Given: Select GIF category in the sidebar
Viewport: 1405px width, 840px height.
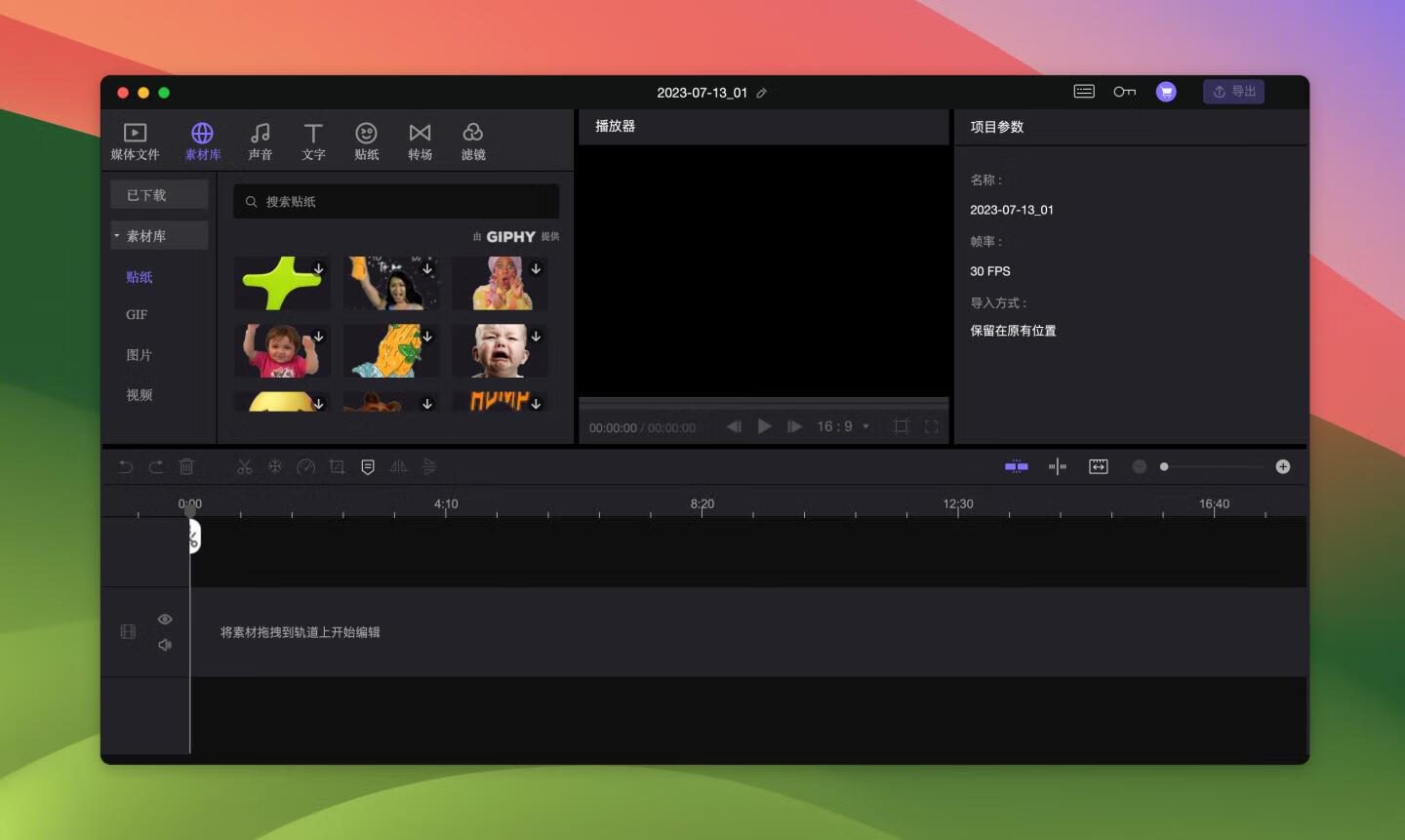Looking at the screenshot, I should click(137, 315).
